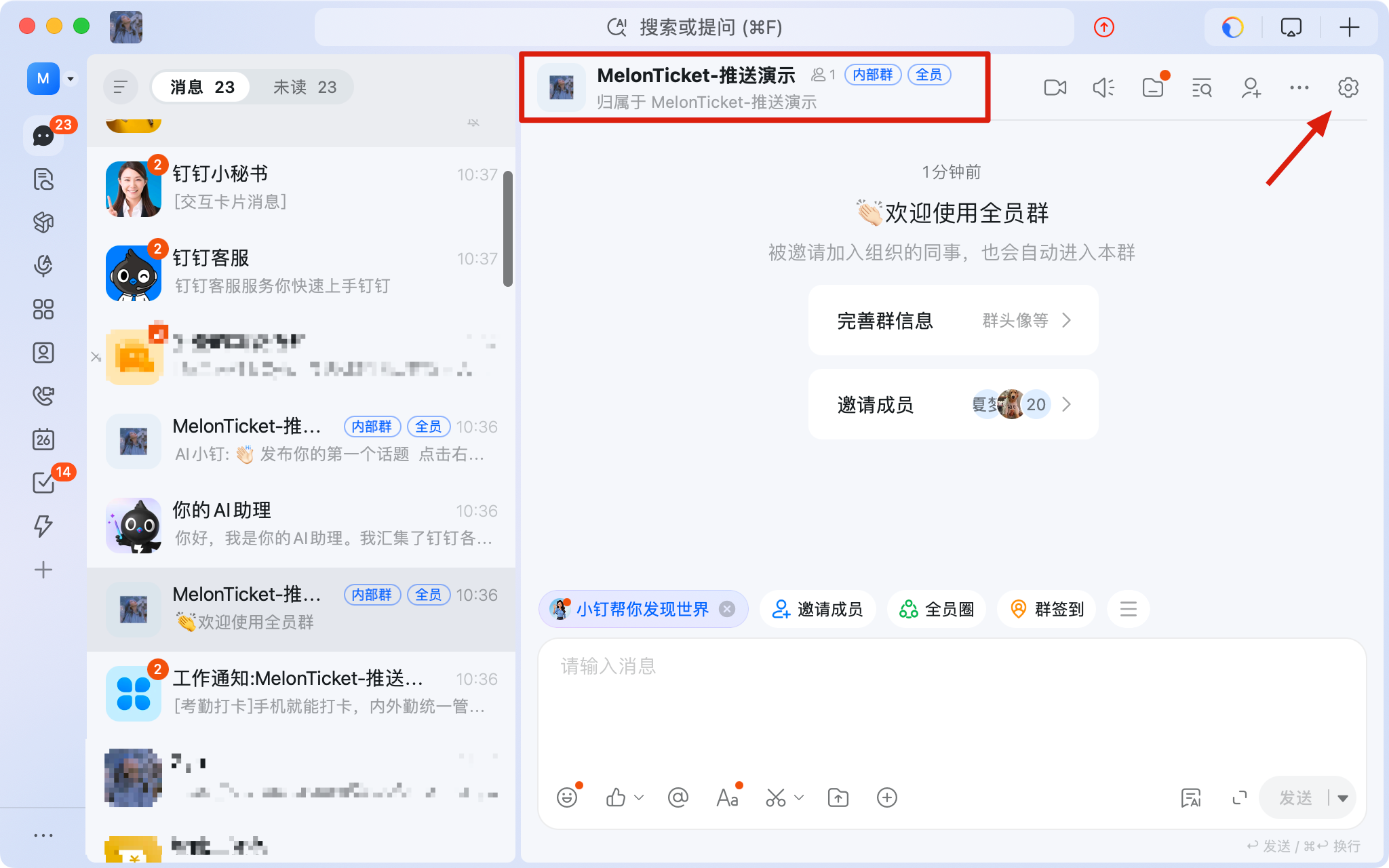The image size is (1389, 868).
Task: Click 小钉帮你发现世界 chip
Action: coord(642,609)
